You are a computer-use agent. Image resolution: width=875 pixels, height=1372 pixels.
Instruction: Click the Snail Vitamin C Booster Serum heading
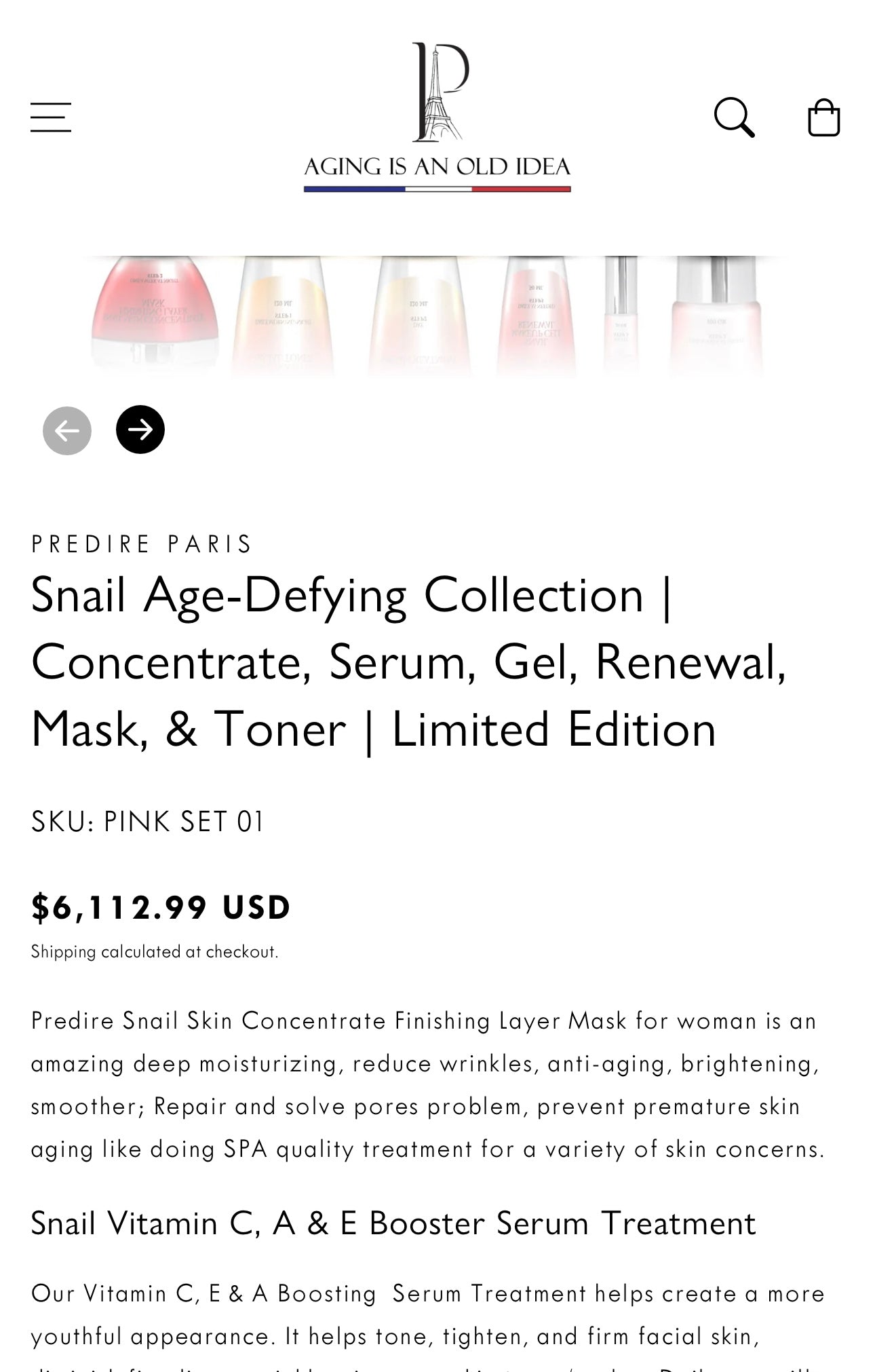coord(393,1223)
